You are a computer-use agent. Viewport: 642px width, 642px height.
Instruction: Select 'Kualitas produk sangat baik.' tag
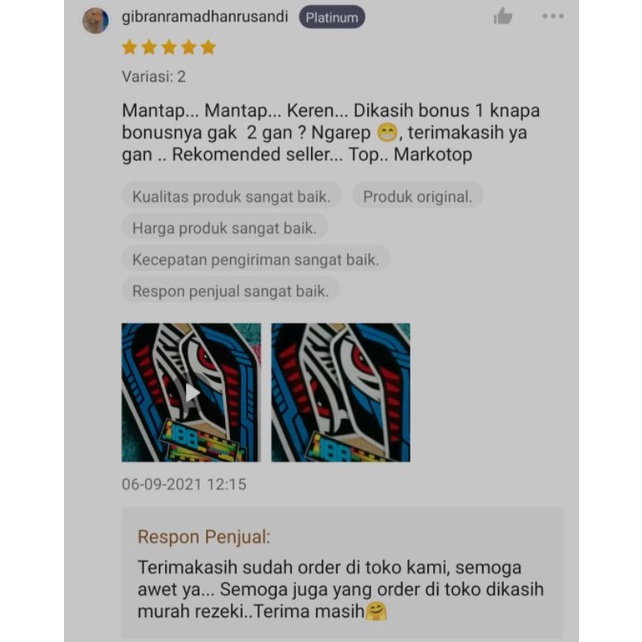pos(231,197)
